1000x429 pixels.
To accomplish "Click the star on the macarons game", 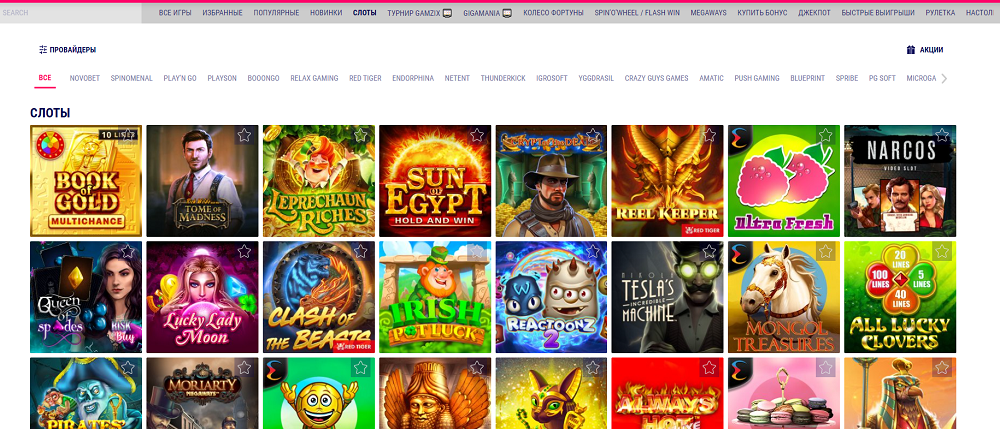I will [825, 367].
